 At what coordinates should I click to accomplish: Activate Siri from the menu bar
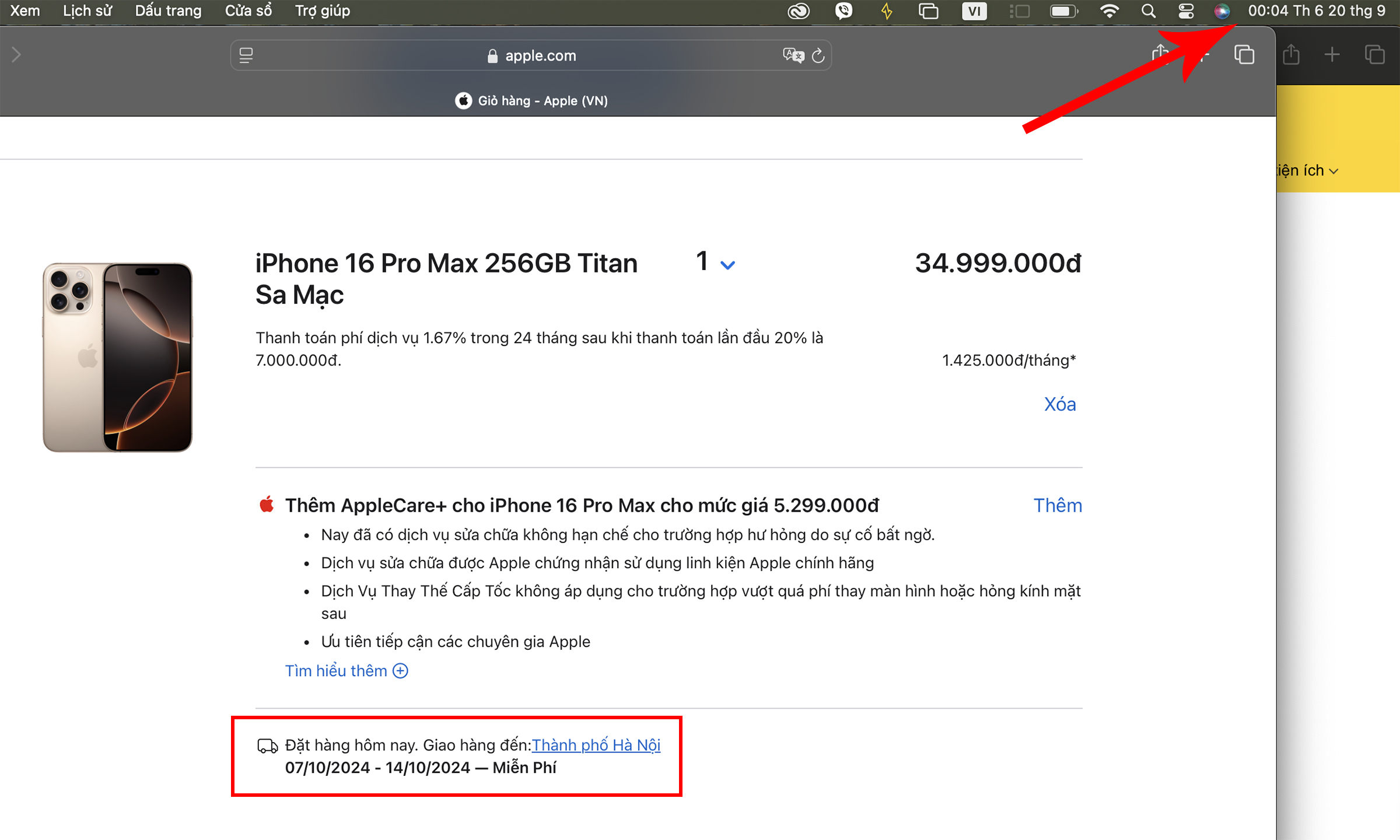click(x=1222, y=11)
